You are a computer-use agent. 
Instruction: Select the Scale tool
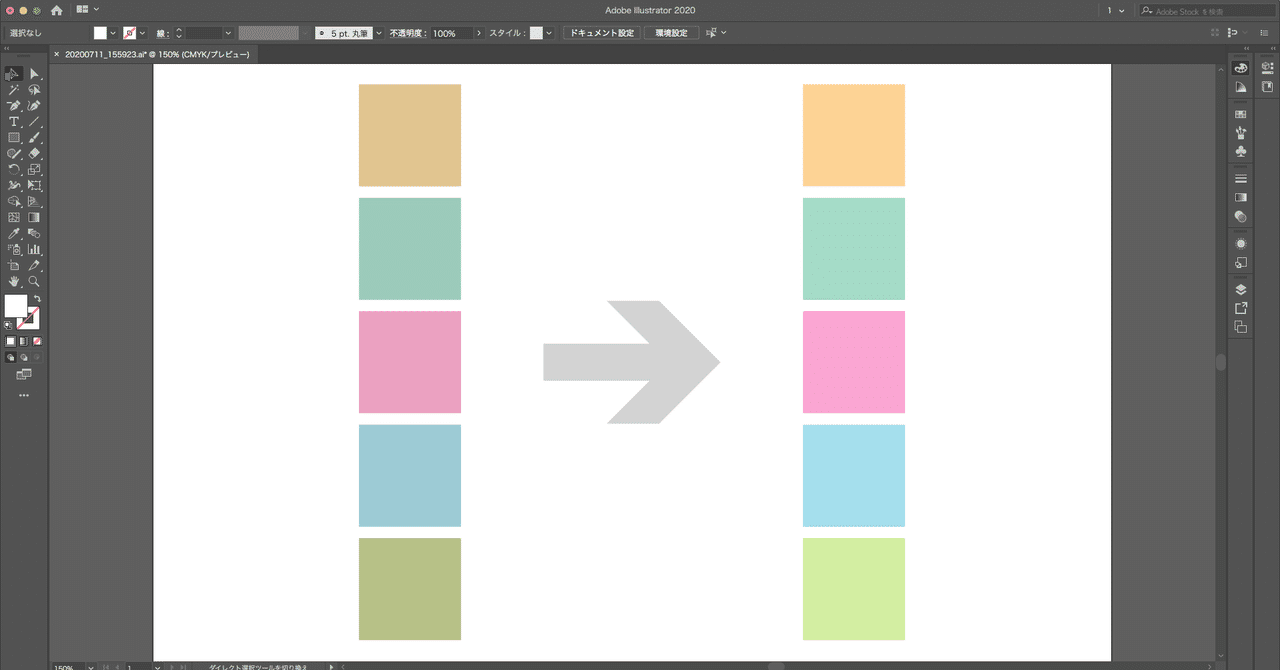(x=34, y=169)
